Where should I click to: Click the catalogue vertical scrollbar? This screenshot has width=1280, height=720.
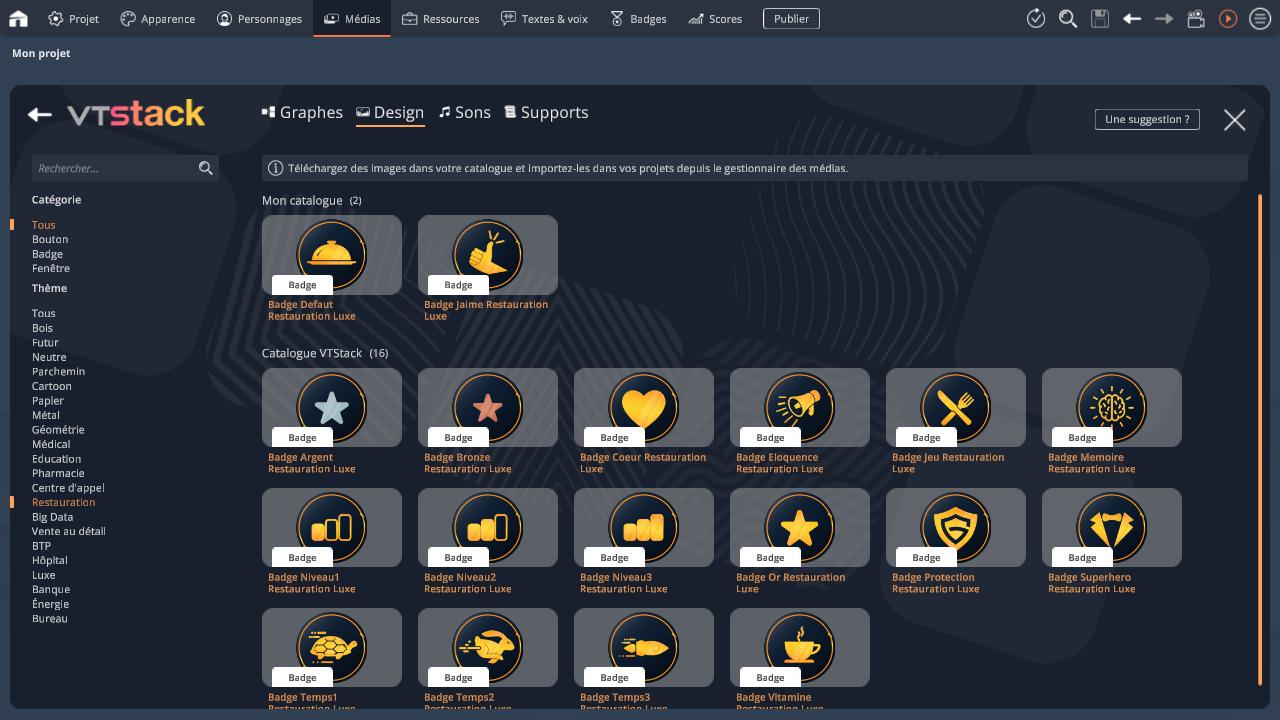pos(1260,440)
